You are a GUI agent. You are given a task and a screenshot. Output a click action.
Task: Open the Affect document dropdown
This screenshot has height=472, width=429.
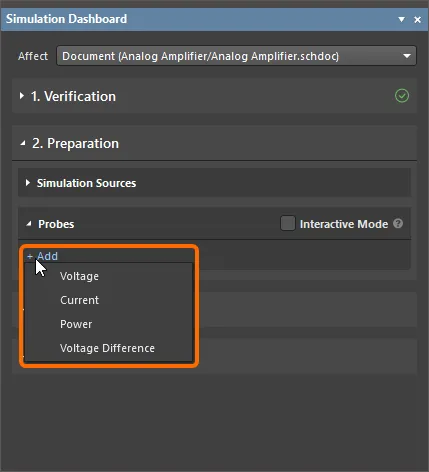pos(236,56)
